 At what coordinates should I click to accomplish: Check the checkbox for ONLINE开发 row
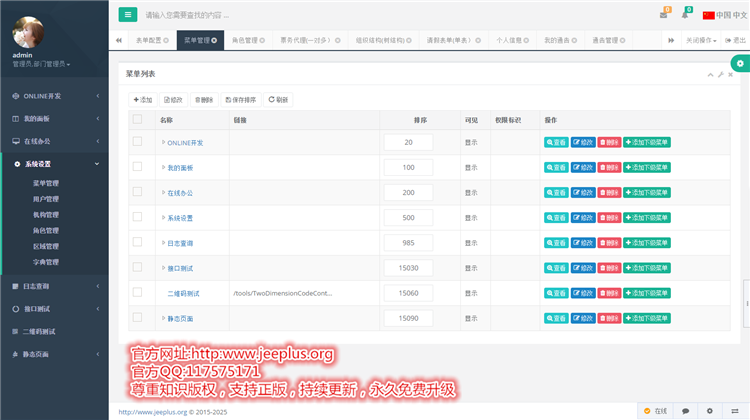(138, 142)
